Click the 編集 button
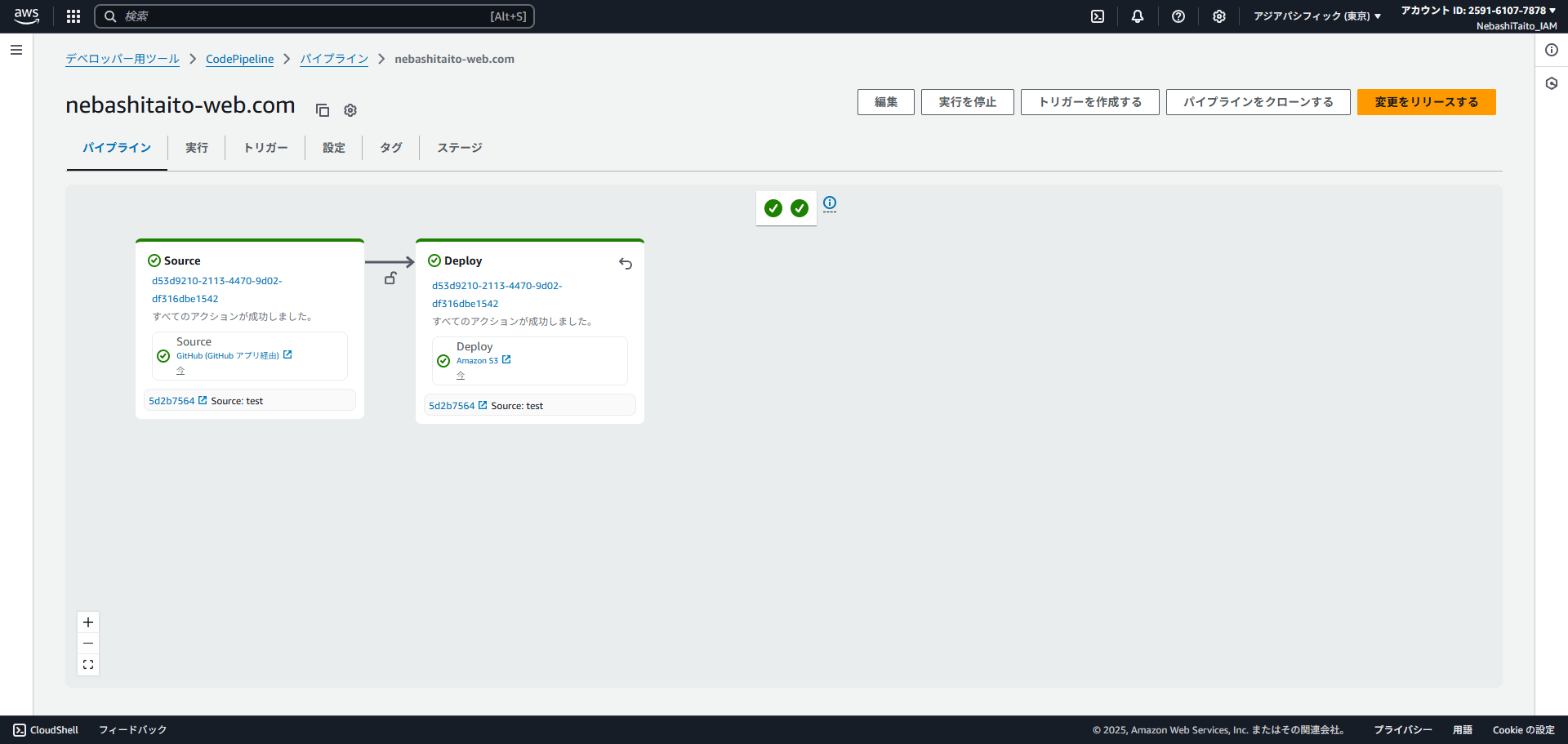 (x=886, y=102)
